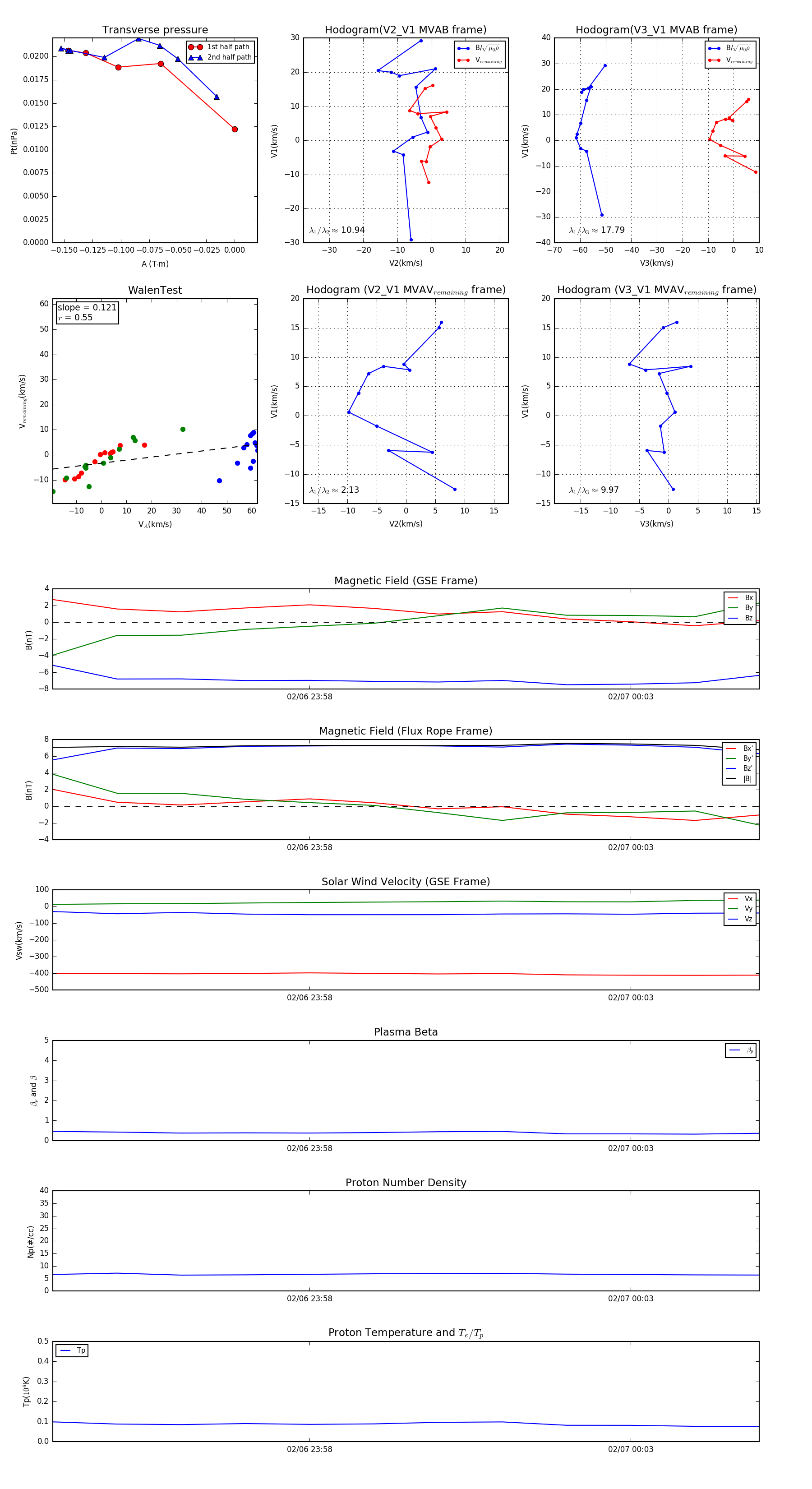Click the '1st half path' legend entry

click(x=220, y=47)
